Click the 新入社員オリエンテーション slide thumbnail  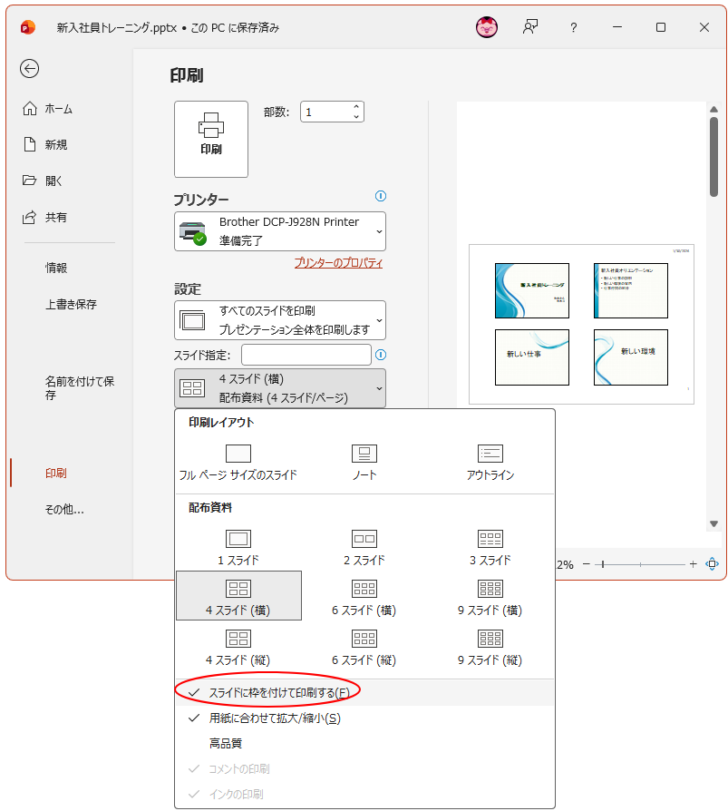[631, 291]
